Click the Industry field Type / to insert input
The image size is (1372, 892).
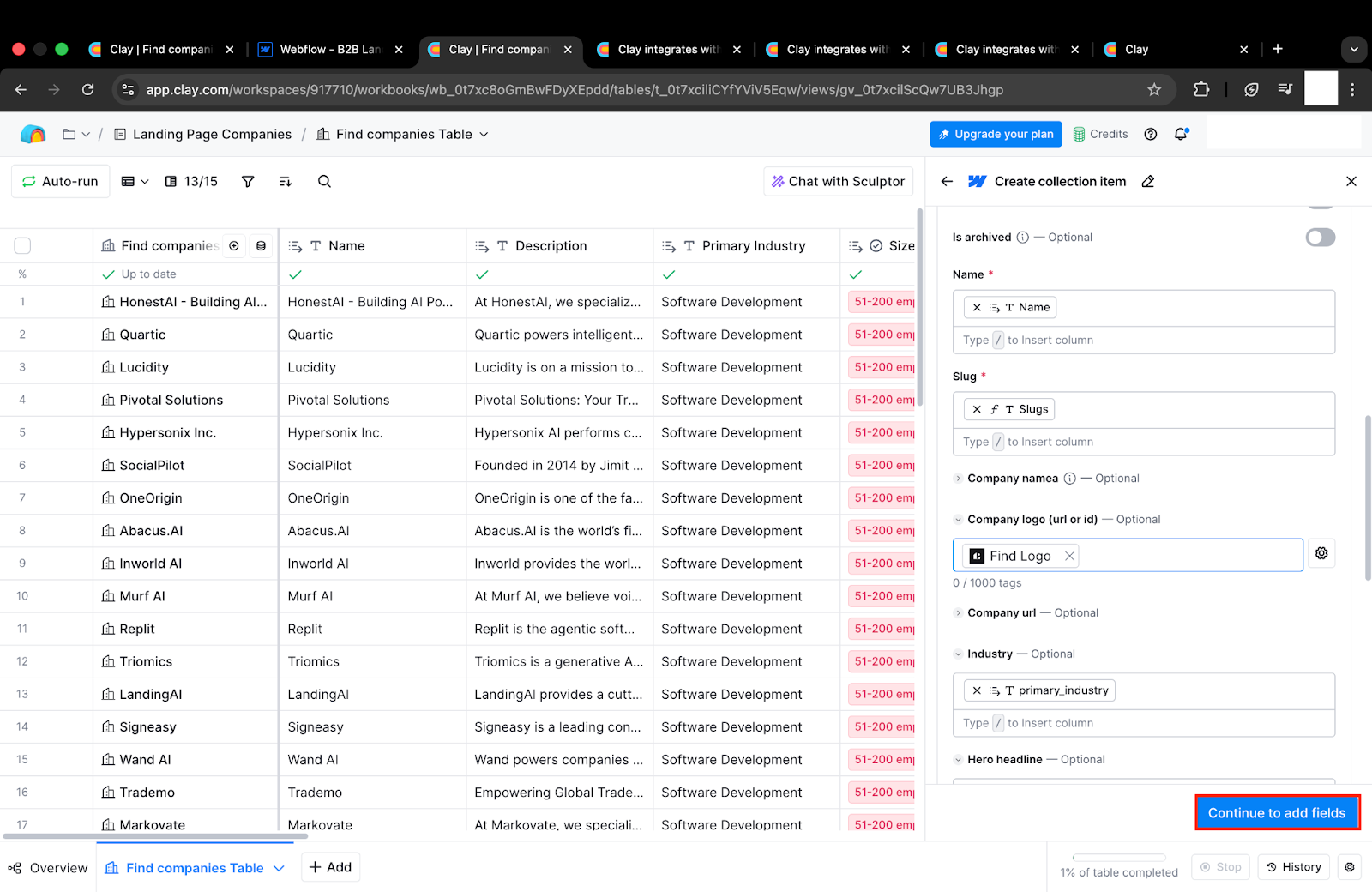(1144, 724)
